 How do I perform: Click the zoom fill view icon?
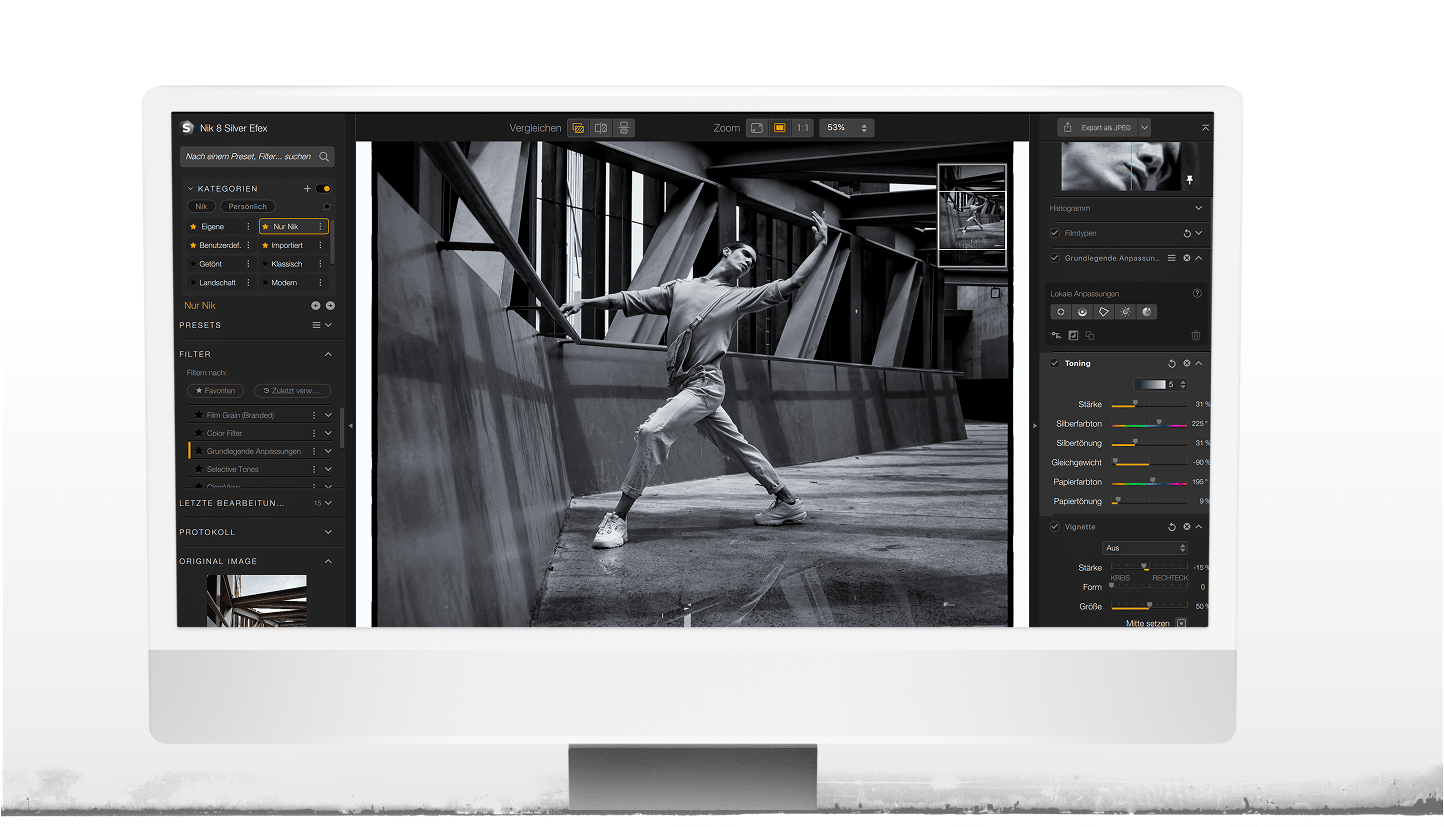[x=780, y=128]
